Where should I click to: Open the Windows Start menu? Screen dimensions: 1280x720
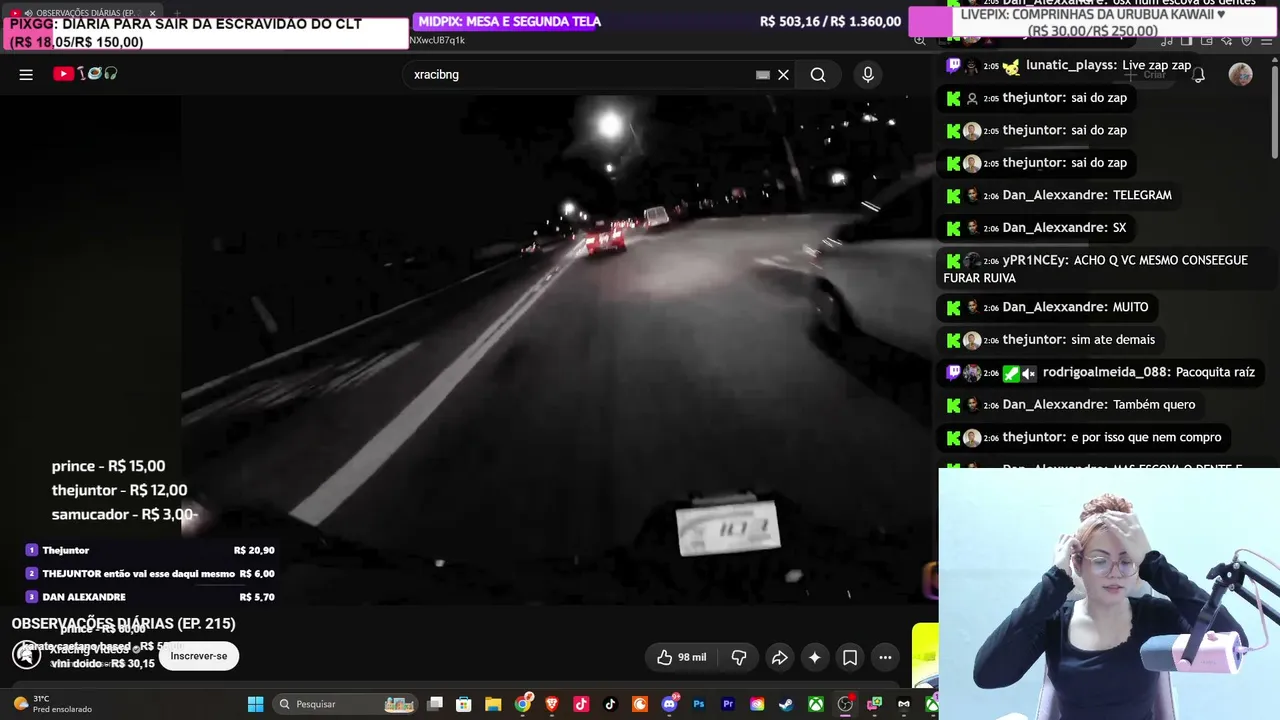tap(255, 704)
